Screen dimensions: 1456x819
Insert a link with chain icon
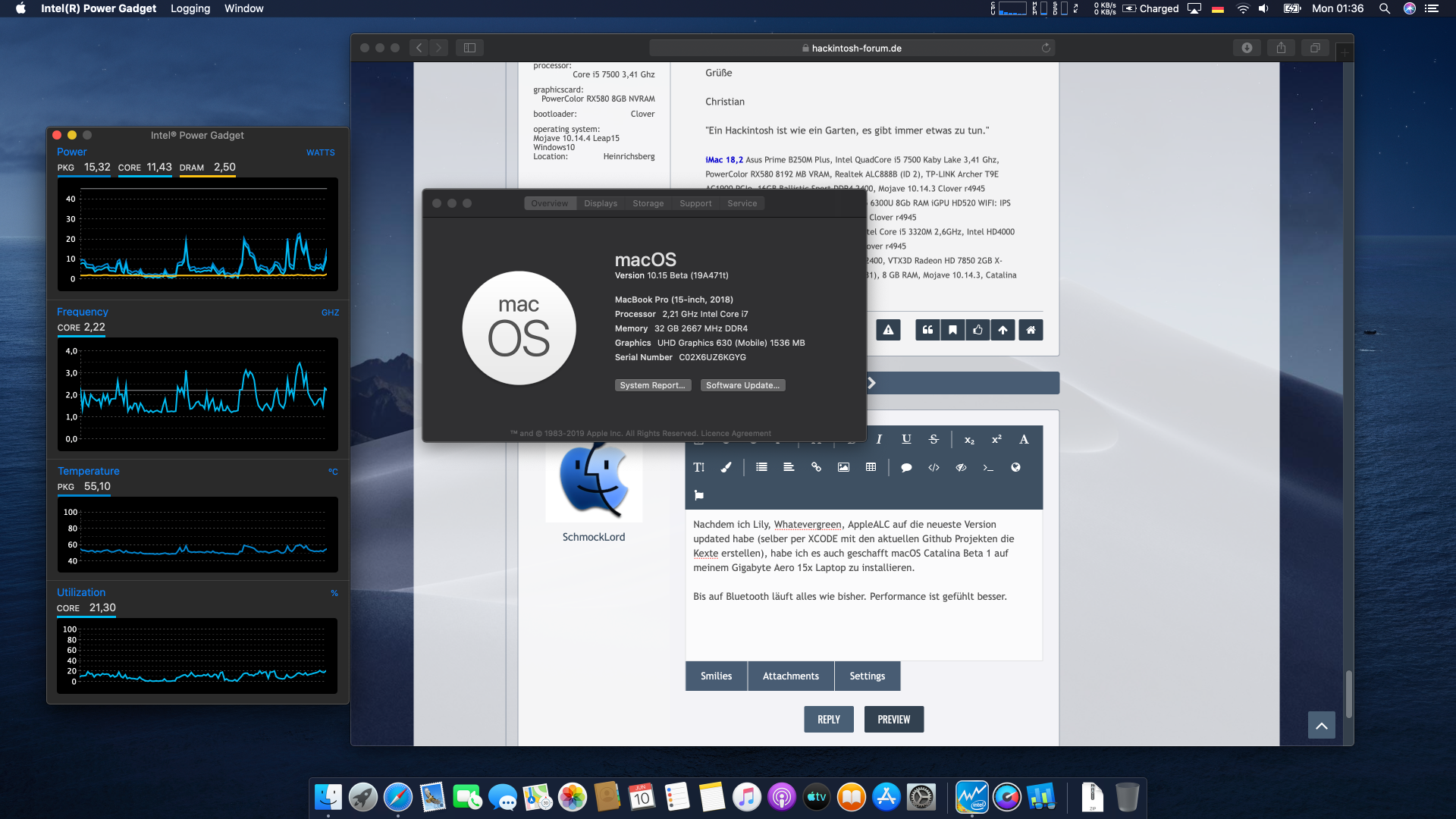(816, 467)
